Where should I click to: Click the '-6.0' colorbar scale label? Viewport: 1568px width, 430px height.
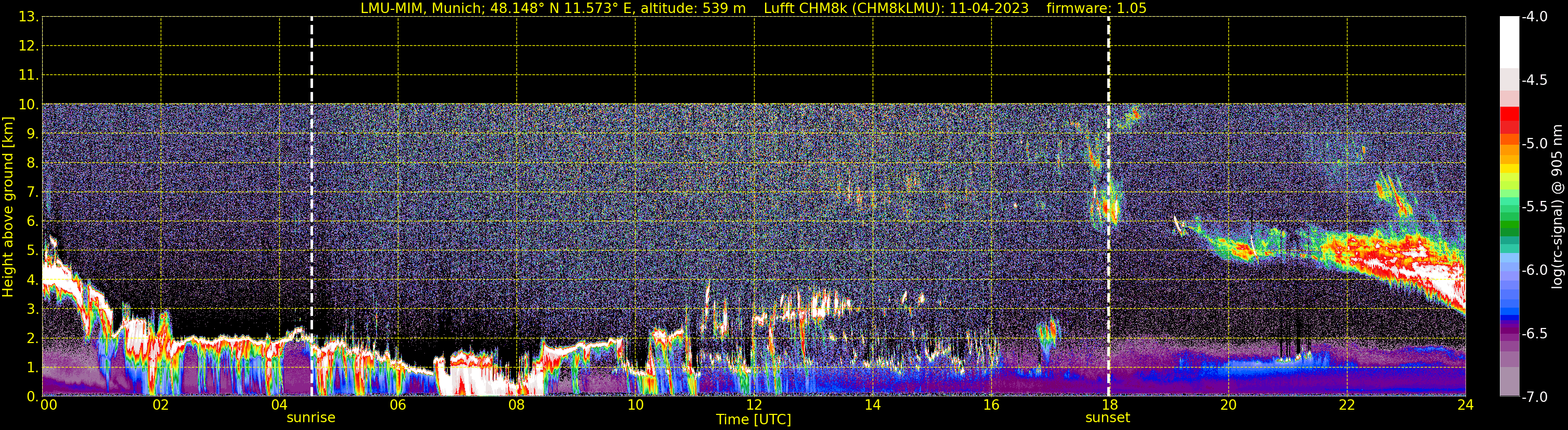point(1535,270)
